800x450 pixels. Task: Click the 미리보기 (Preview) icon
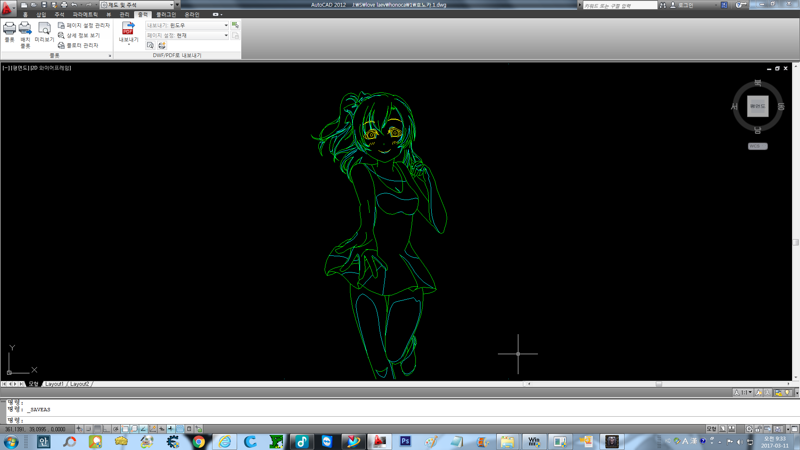coord(44,28)
